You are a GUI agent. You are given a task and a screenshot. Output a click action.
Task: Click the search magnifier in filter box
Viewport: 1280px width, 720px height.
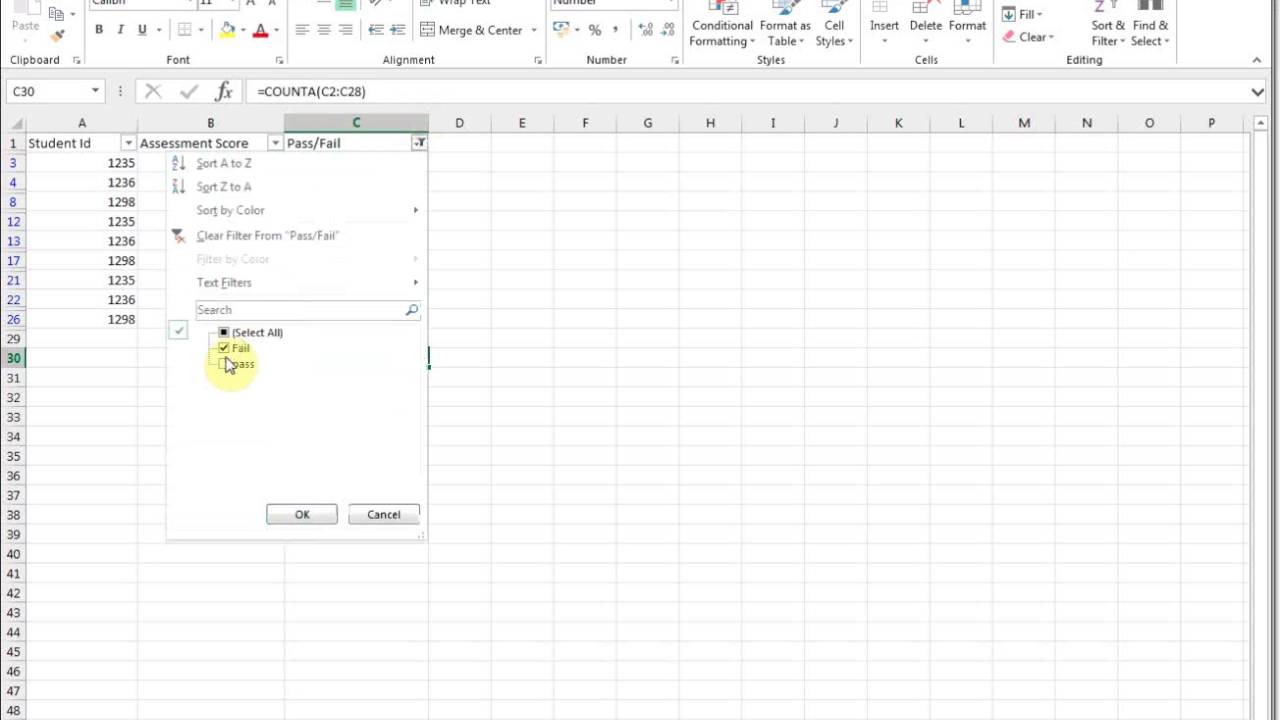pyautogui.click(x=411, y=310)
